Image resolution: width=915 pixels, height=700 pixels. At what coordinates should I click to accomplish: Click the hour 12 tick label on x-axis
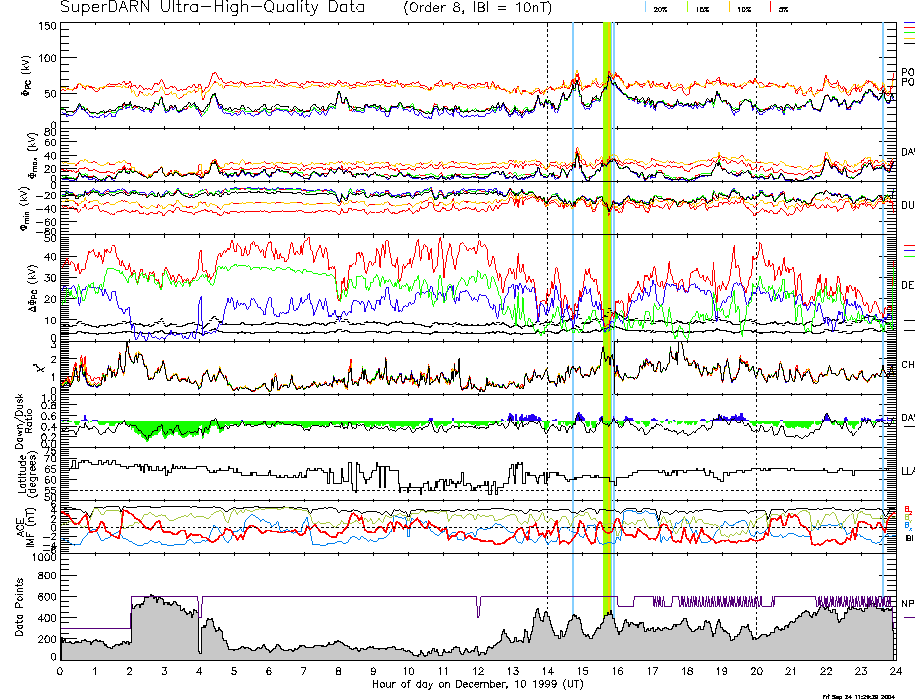(478, 670)
